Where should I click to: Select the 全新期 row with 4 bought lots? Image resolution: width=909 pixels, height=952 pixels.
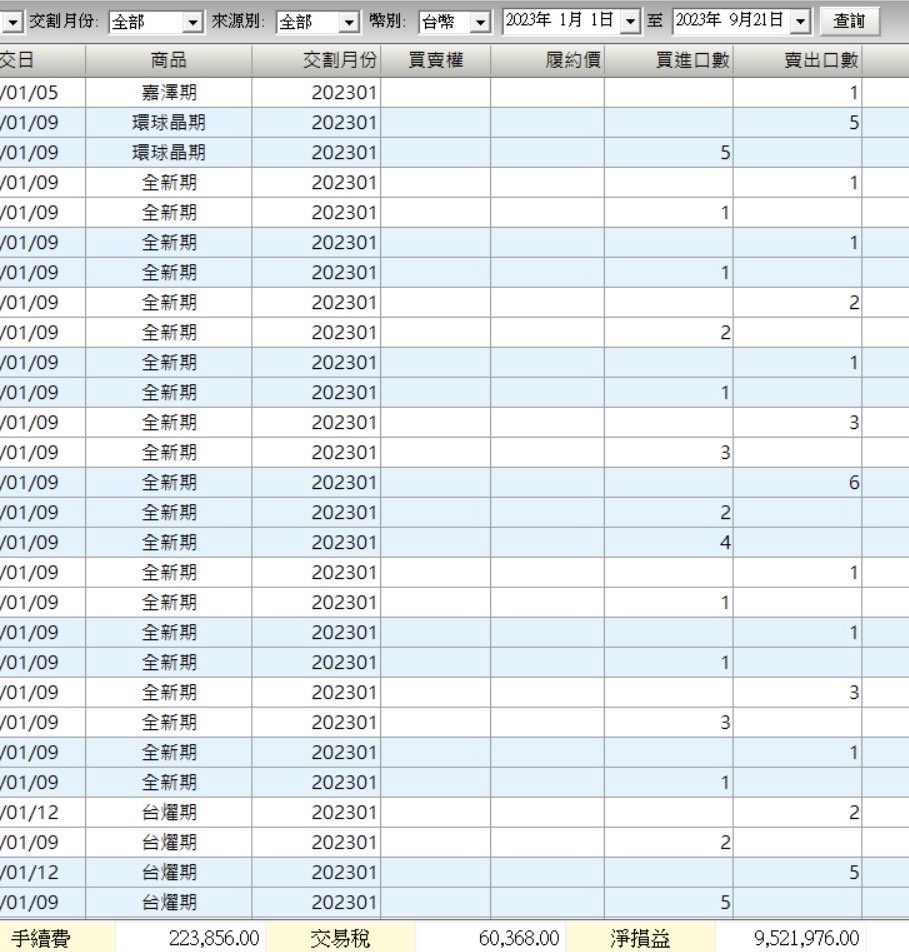coord(168,543)
